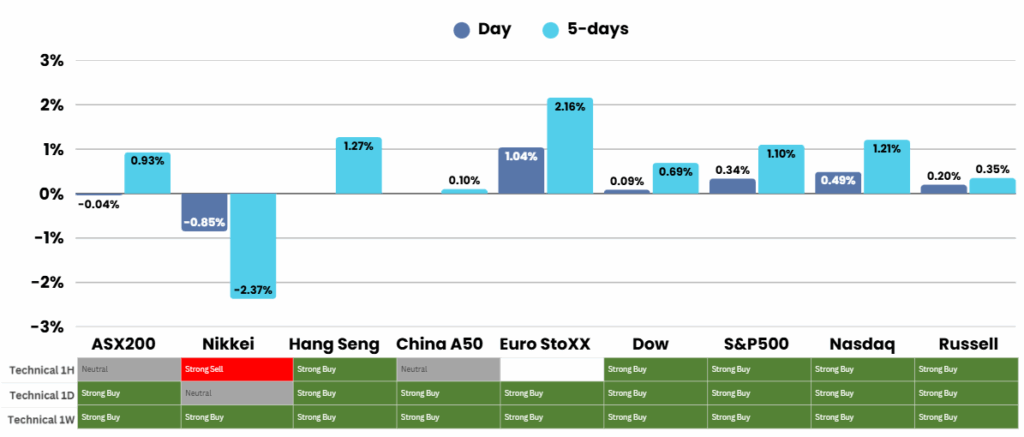
Task: Select the S&P500 Day bar at 0.34%
Action: [733, 186]
